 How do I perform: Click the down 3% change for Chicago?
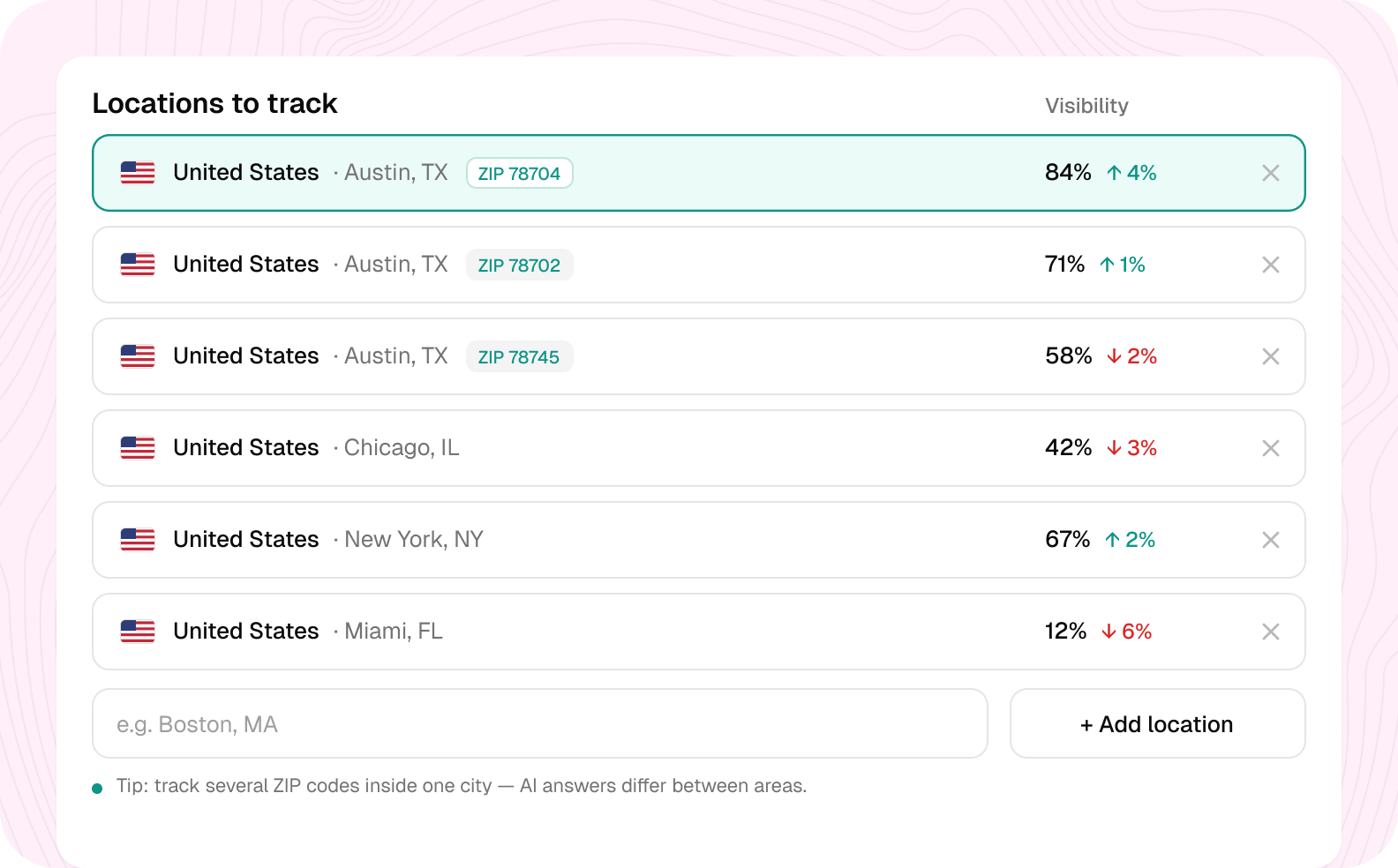tap(1131, 448)
